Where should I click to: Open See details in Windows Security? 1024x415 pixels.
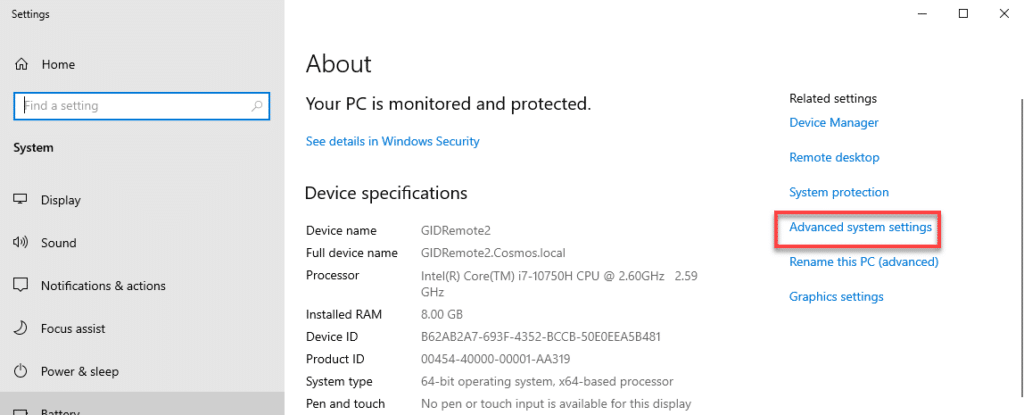[x=392, y=142]
